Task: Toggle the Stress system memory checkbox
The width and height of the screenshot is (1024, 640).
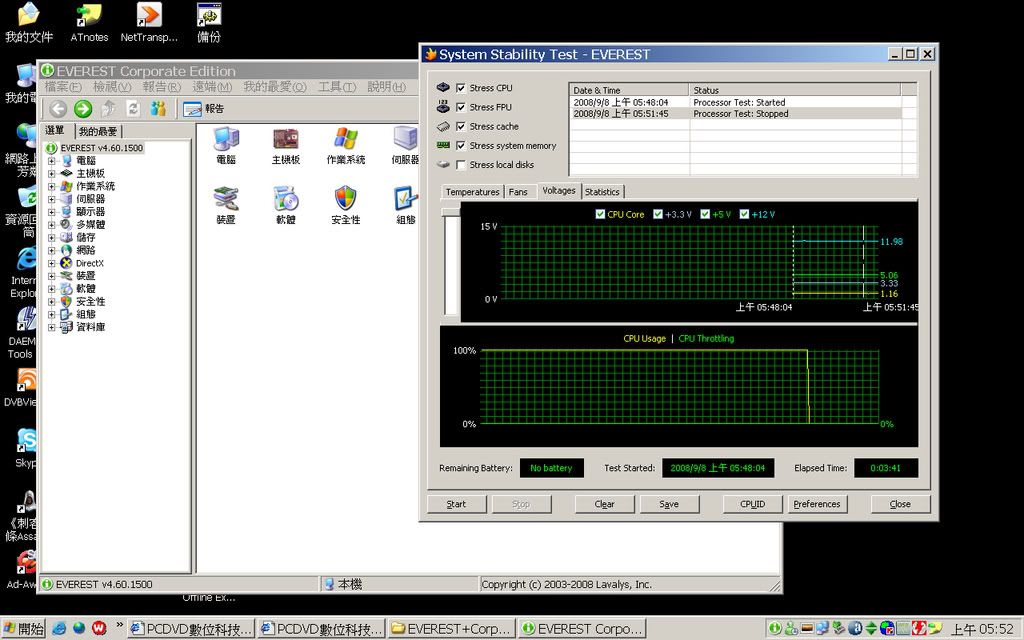Action: pyautogui.click(x=461, y=146)
